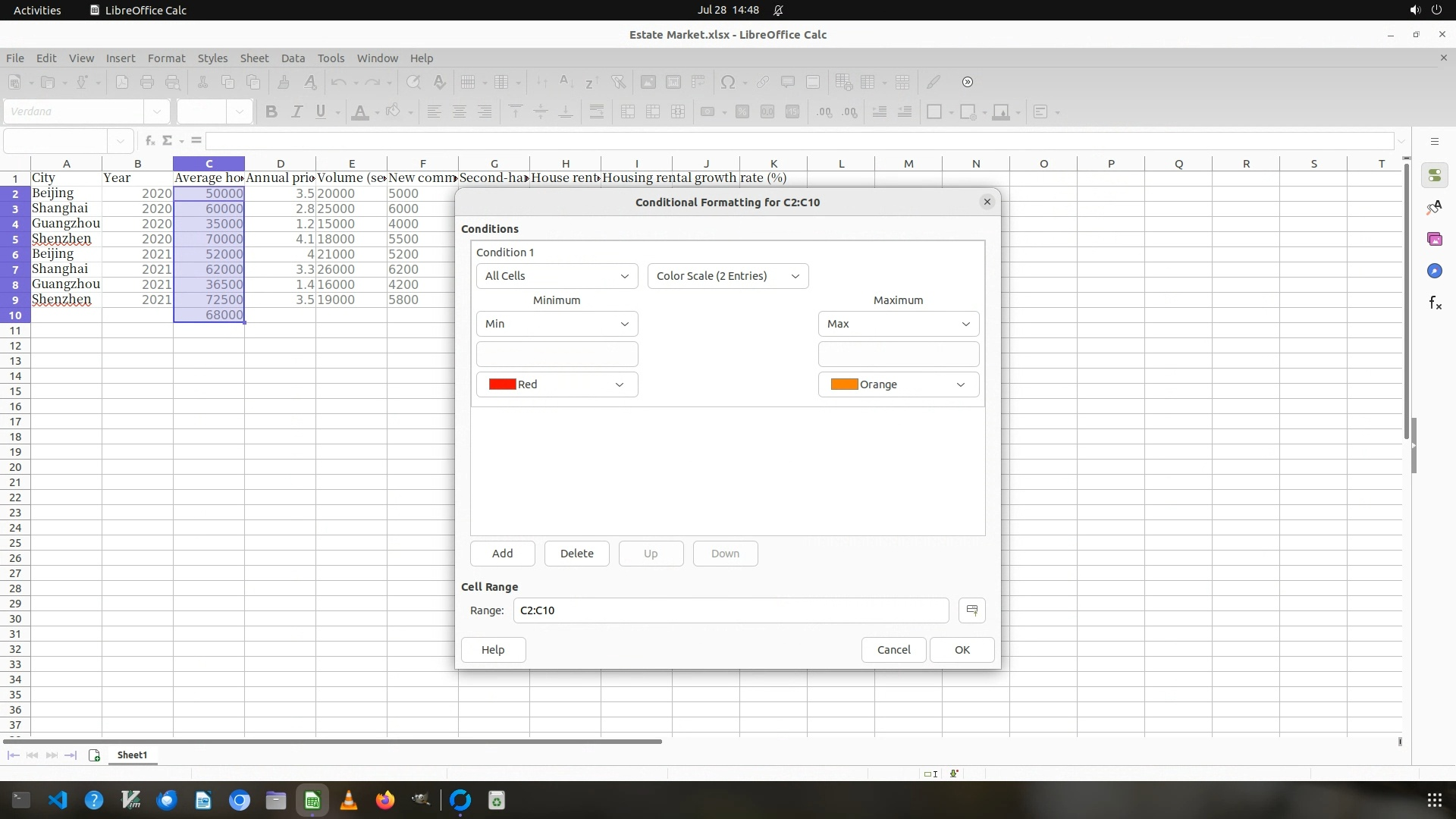
Task: Click the Function Wizard icon in formula bar
Action: click(150, 140)
